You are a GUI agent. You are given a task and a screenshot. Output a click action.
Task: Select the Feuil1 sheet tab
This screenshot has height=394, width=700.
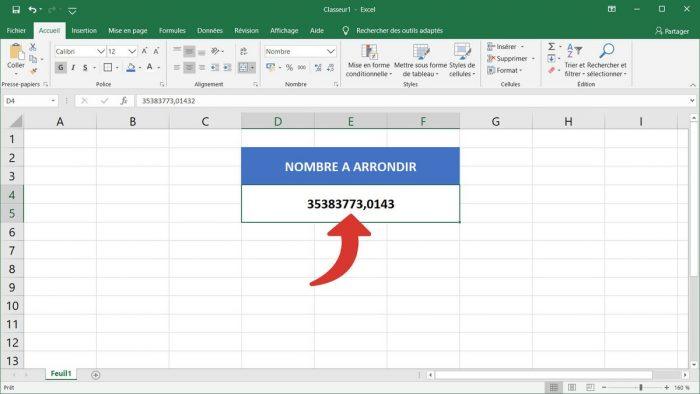pos(61,373)
